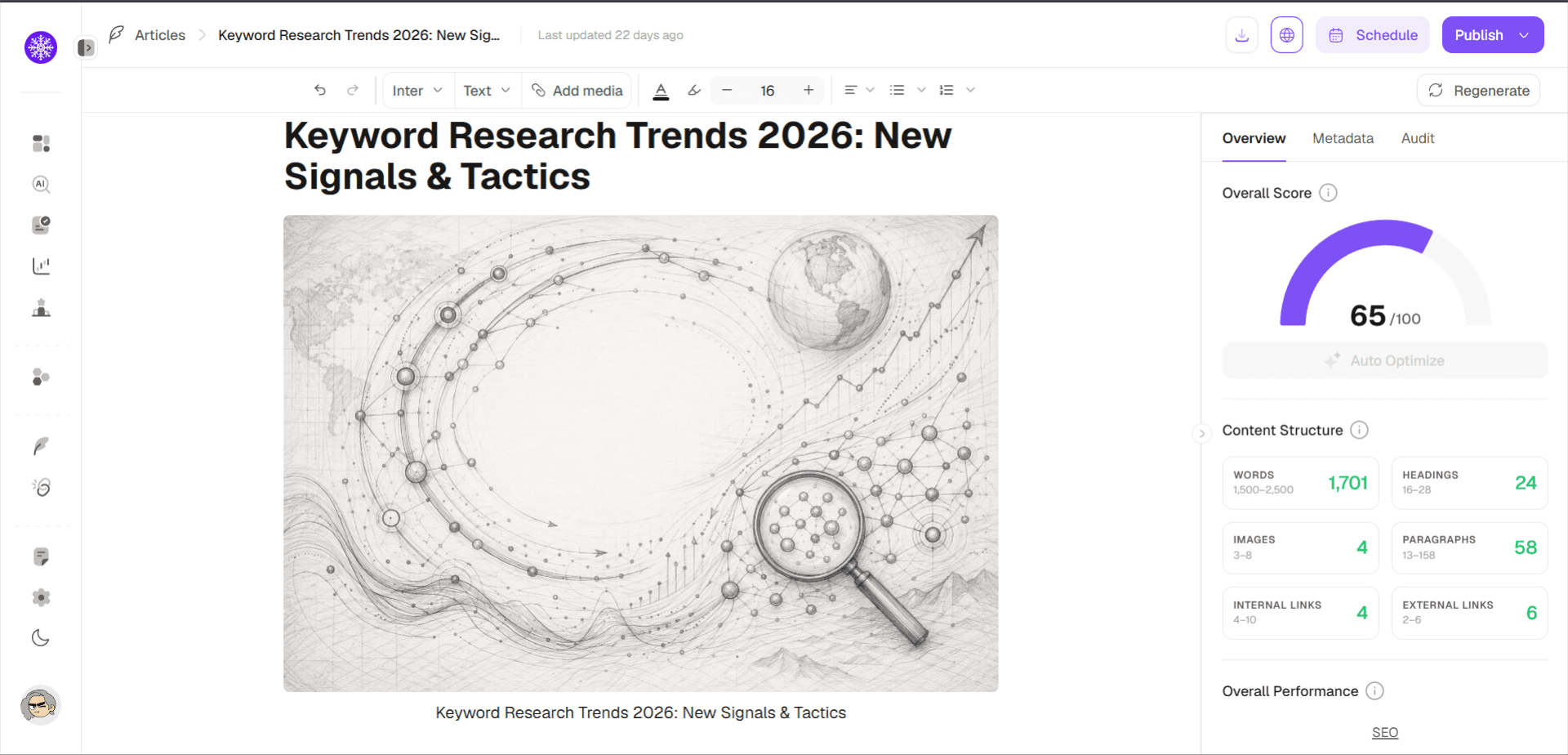This screenshot has width=1568, height=755.
Task: Click the Headings 24 card
Action: coord(1469,483)
